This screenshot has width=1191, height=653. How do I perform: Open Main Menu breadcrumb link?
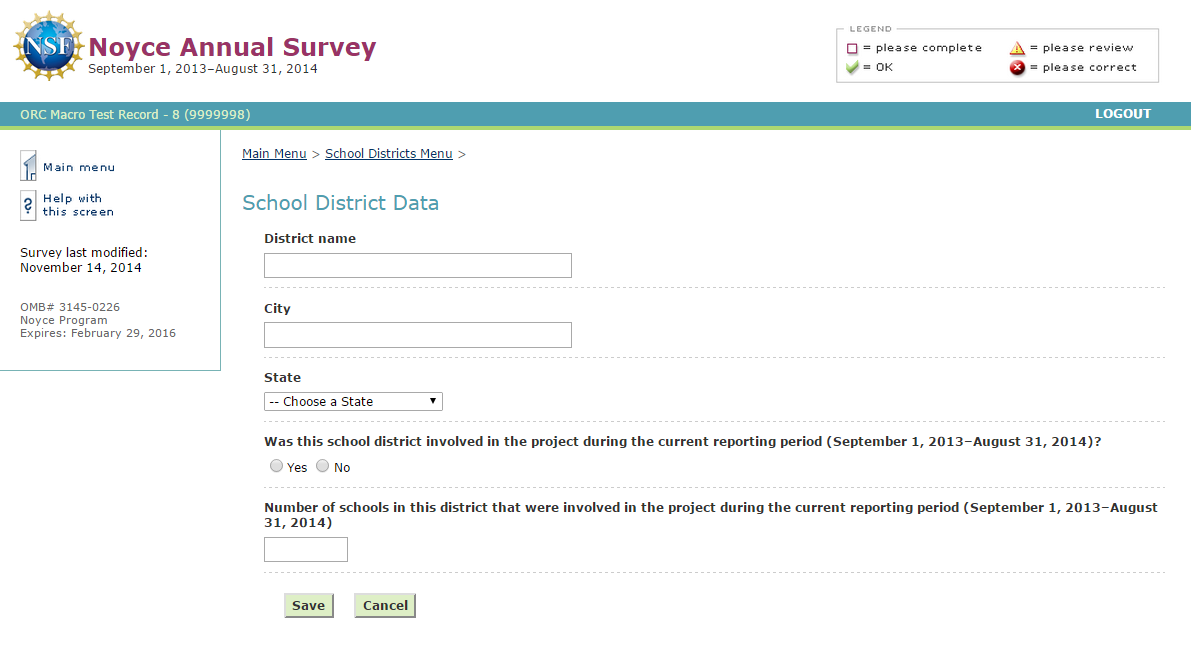(x=274, y=154)
